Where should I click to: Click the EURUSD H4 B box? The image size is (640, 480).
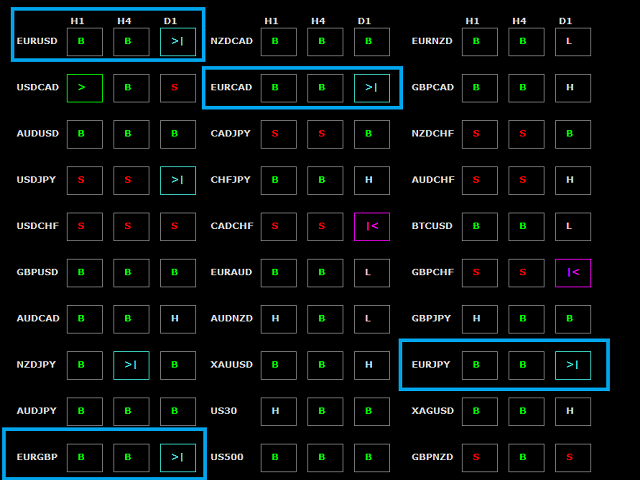tap(131, 42)
